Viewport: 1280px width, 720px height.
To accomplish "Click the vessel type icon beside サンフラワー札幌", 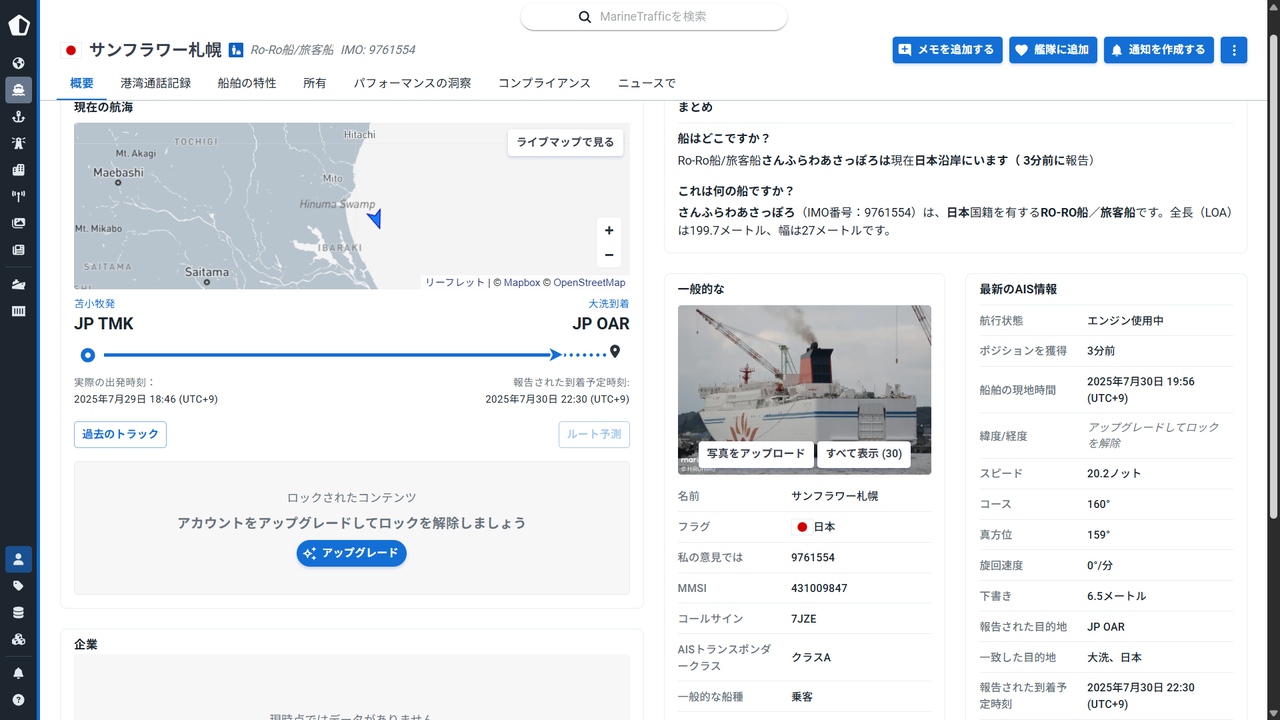I will click(x=236, y=50).
